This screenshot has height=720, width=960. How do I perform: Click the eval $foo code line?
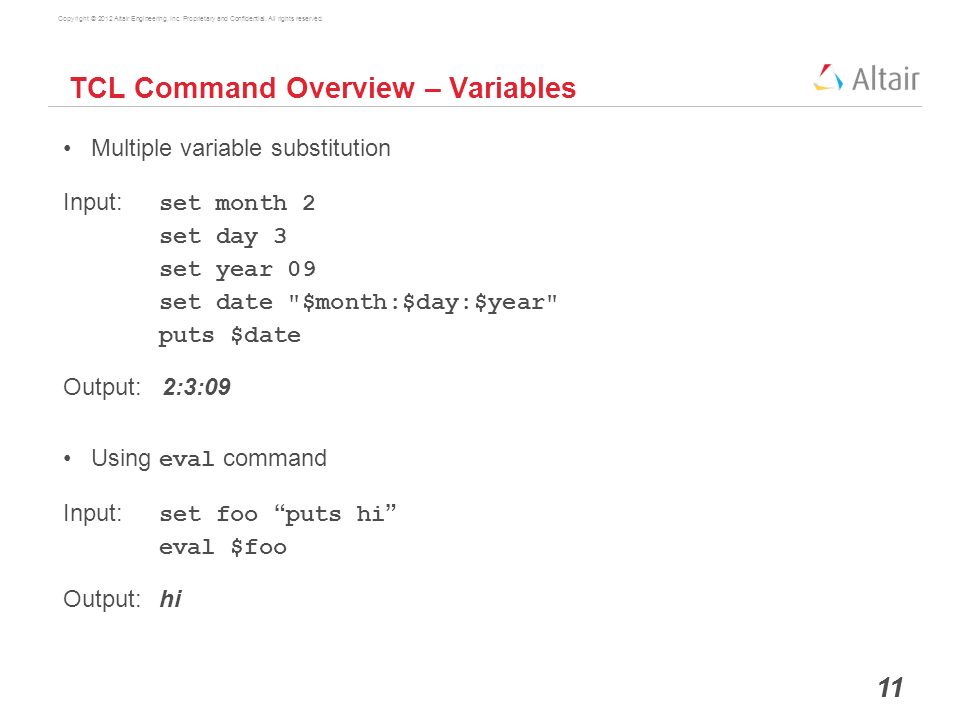coord(223,547)
